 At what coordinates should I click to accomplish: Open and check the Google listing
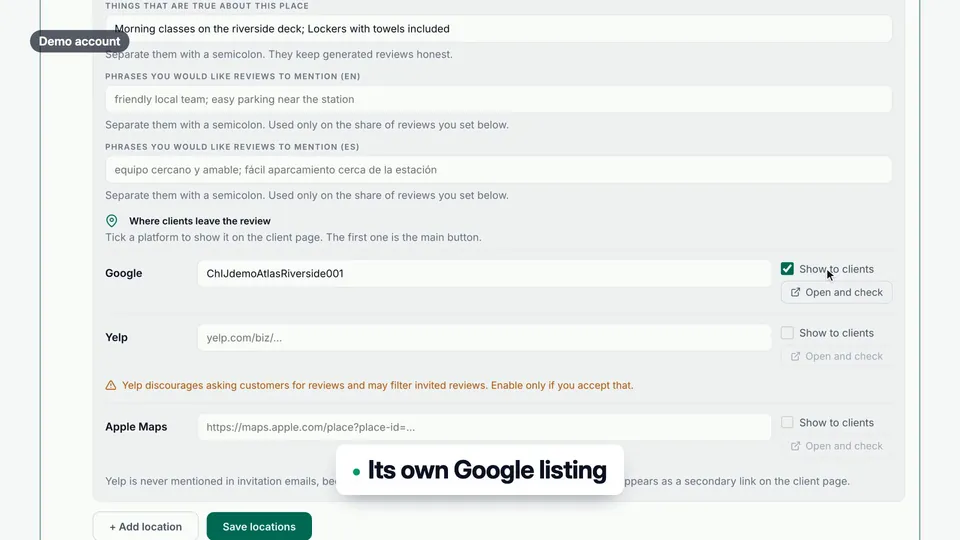(x=836, y=292)
